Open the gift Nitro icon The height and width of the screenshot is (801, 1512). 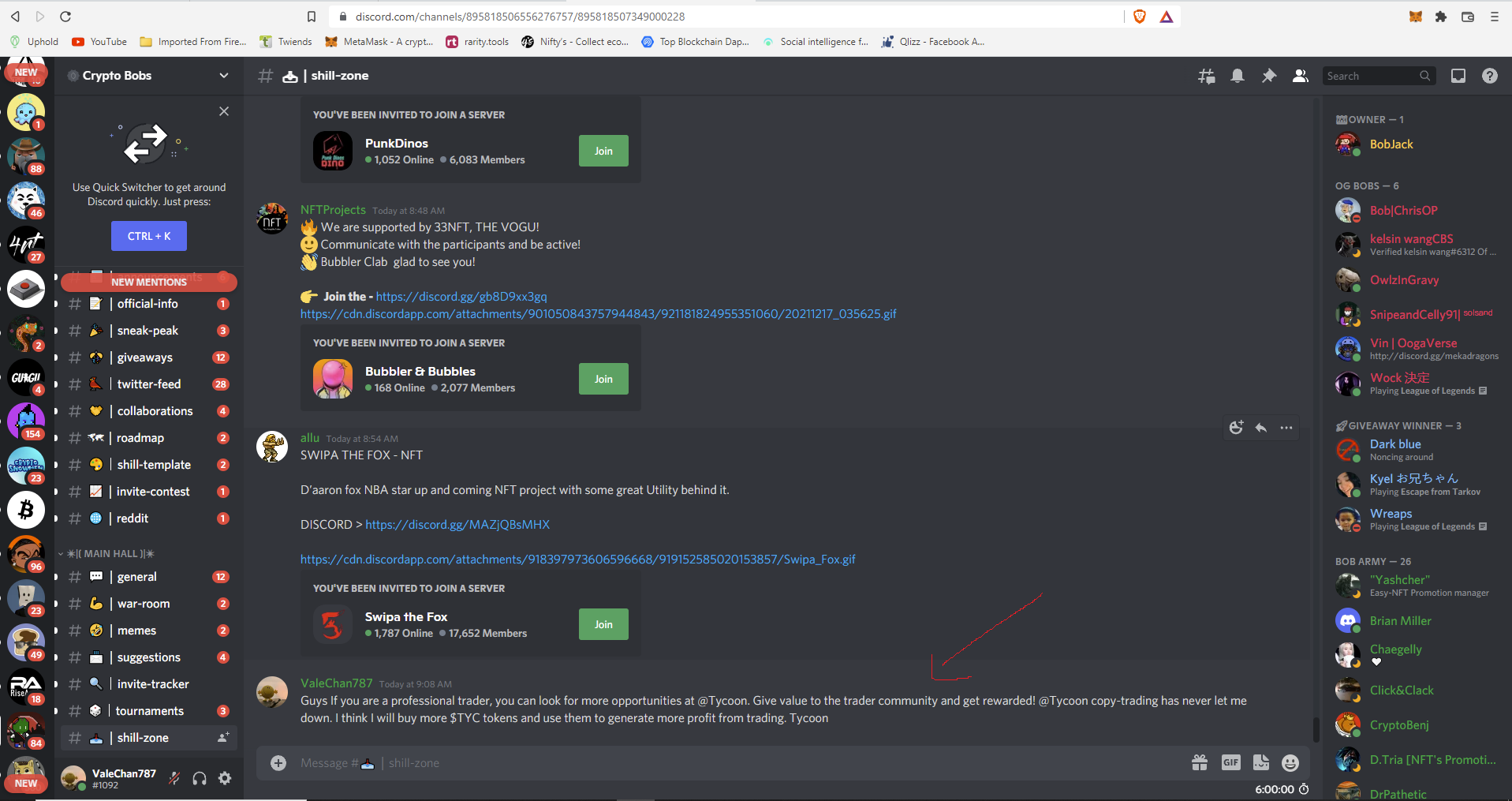click(1200, 762)
